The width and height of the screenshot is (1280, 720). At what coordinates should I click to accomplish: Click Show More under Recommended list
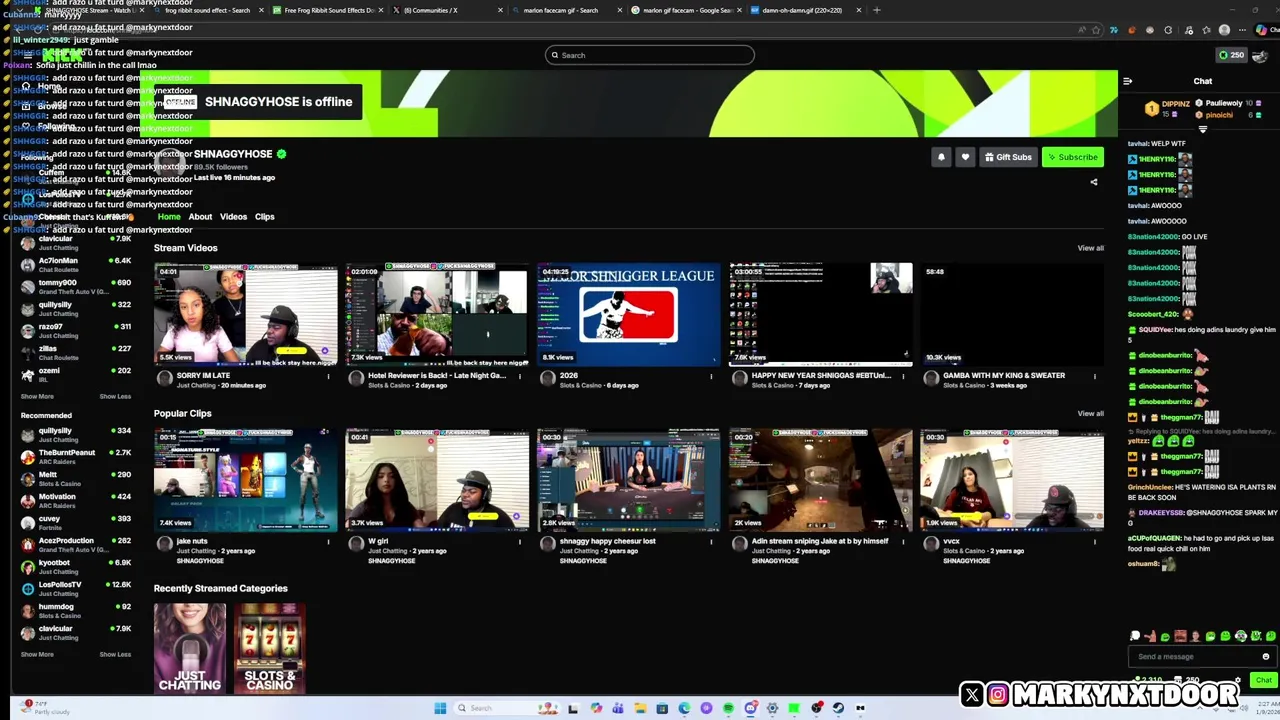coord(37,654)
